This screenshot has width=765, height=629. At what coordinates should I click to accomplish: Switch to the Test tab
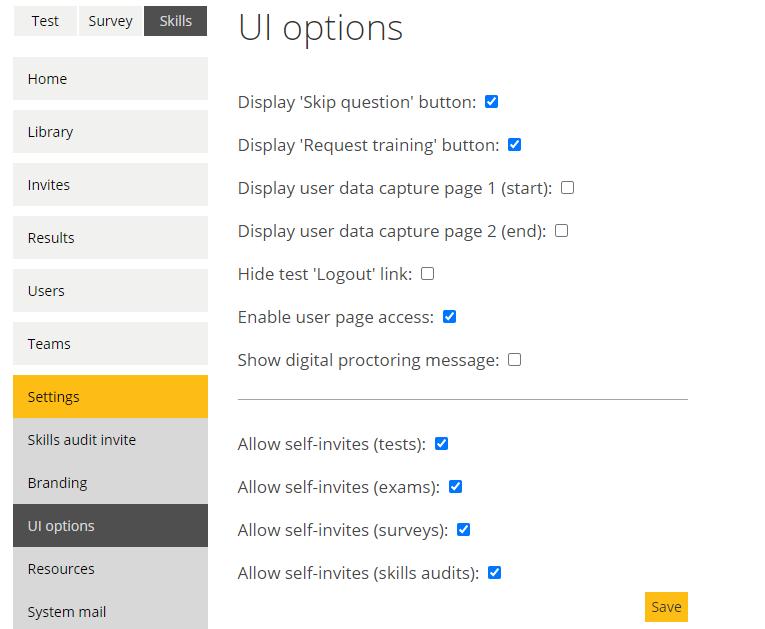pyautogui.click(x=45, y=21)
